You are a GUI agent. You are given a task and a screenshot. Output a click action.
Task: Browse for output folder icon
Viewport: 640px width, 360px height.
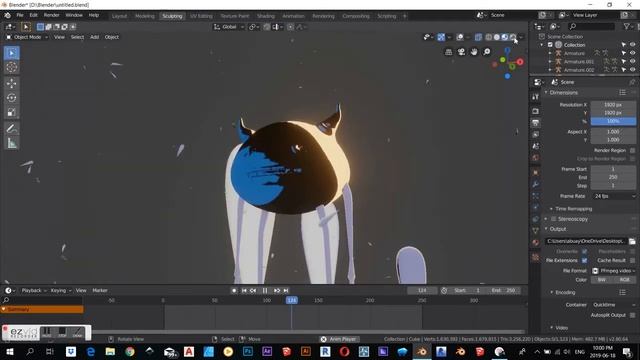[632, 241]
